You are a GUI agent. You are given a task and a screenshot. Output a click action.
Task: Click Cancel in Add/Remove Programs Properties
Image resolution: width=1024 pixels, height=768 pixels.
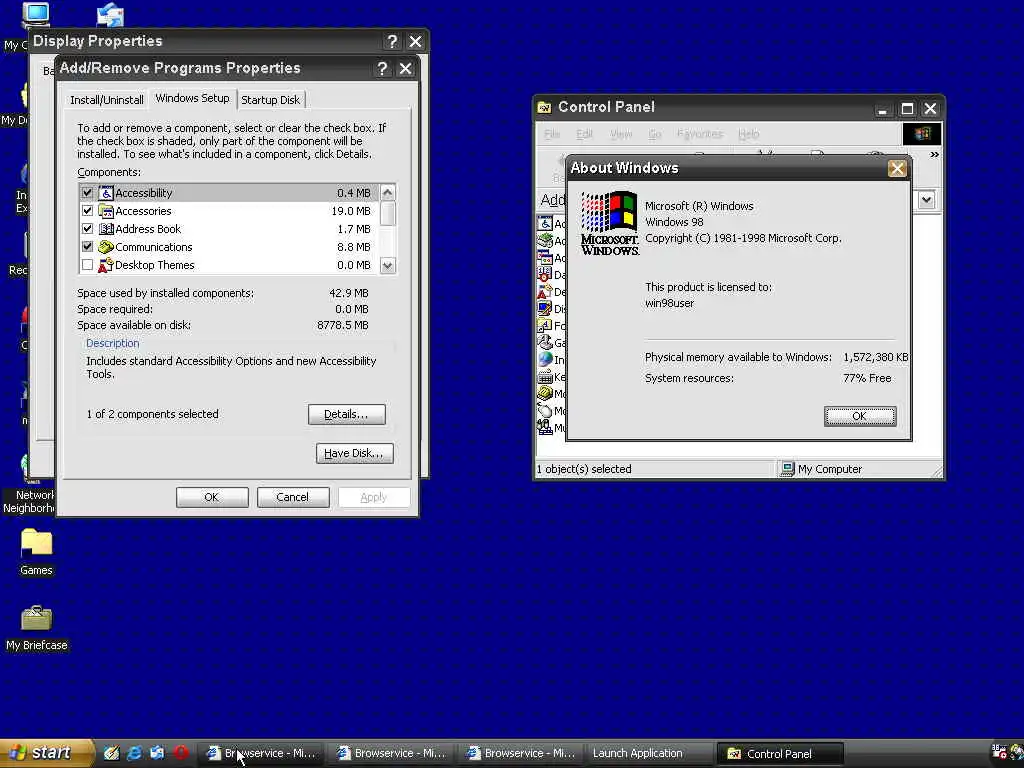pyautogui.click(x=293, y=497)
